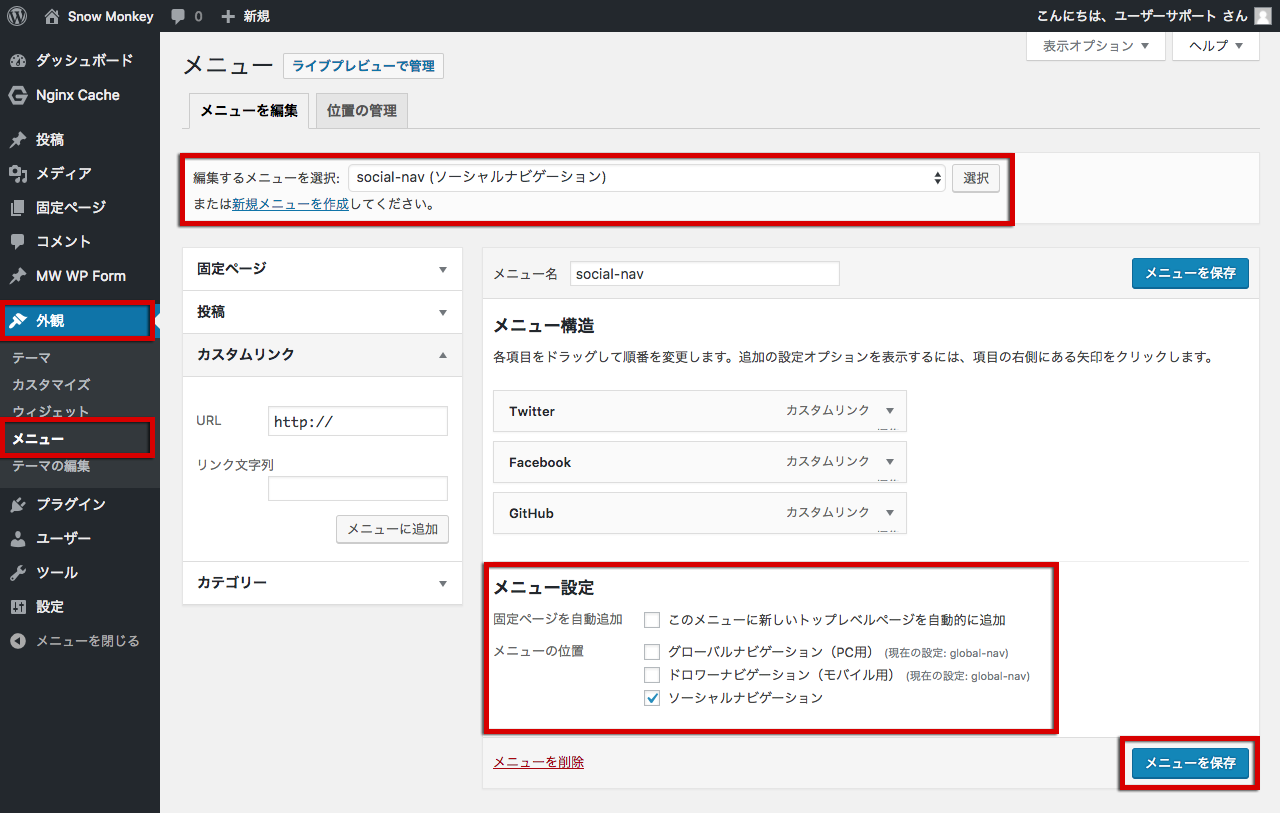
Task: Open the 表示オプション panel
Action: 1096,46
